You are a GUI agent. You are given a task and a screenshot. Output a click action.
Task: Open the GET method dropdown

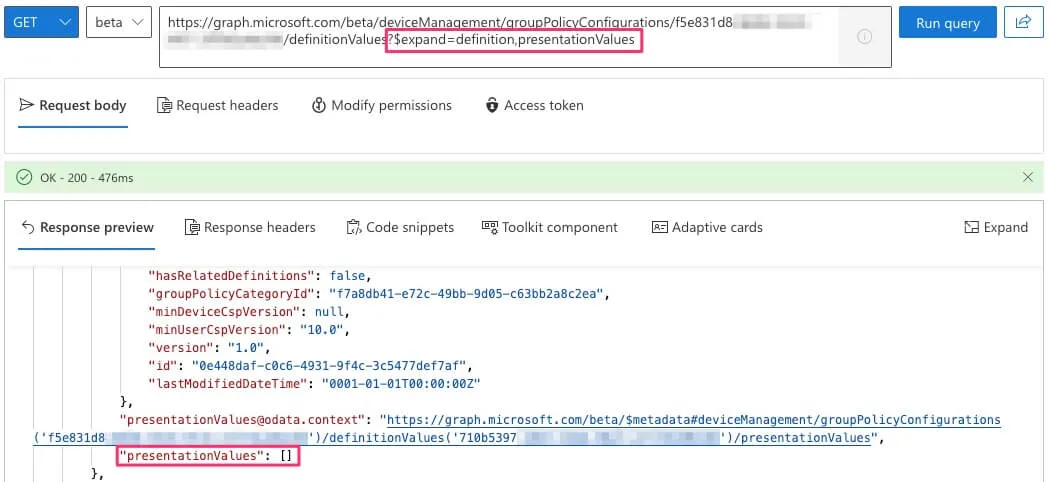tap(42, 22)
